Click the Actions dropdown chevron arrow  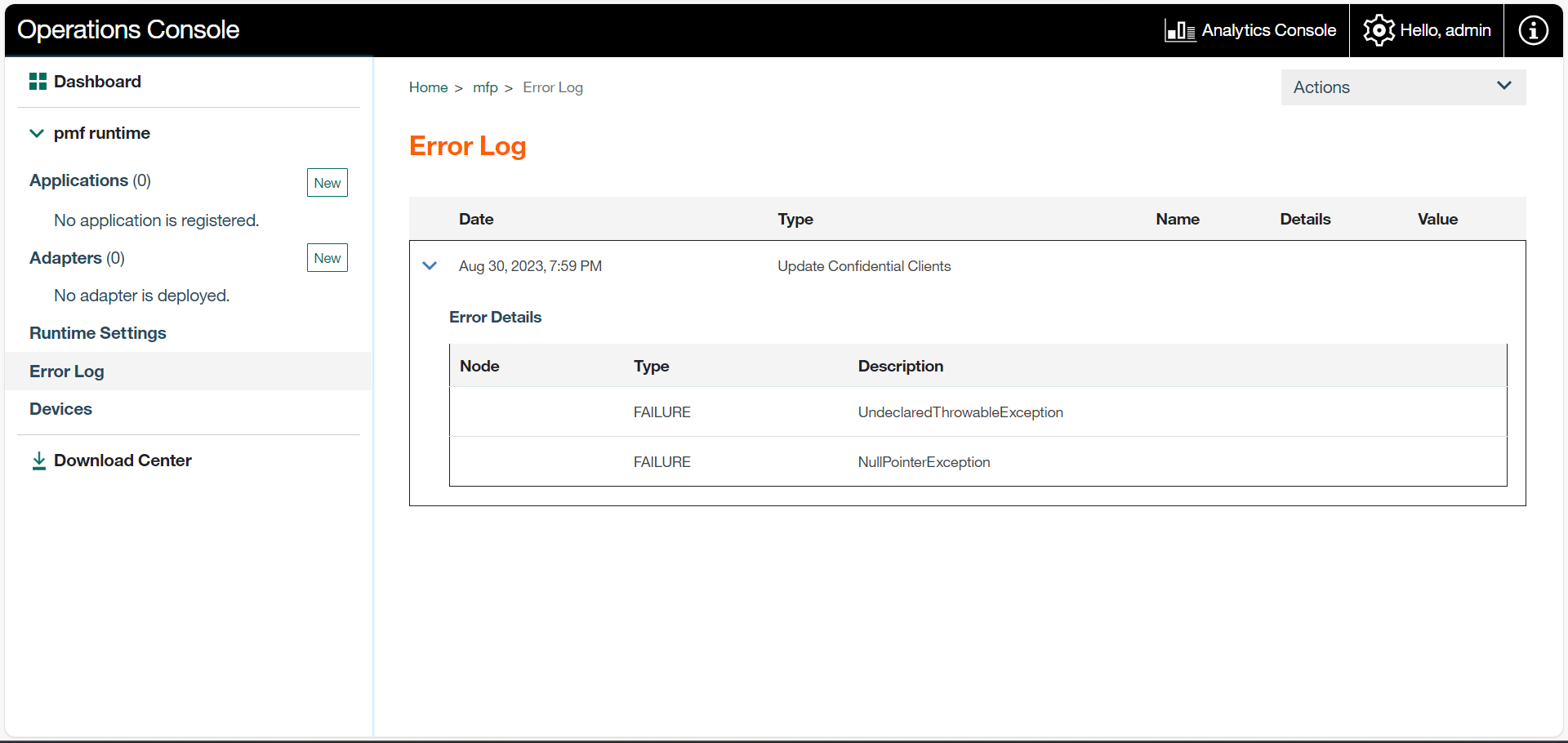[x=1503, y=86]
